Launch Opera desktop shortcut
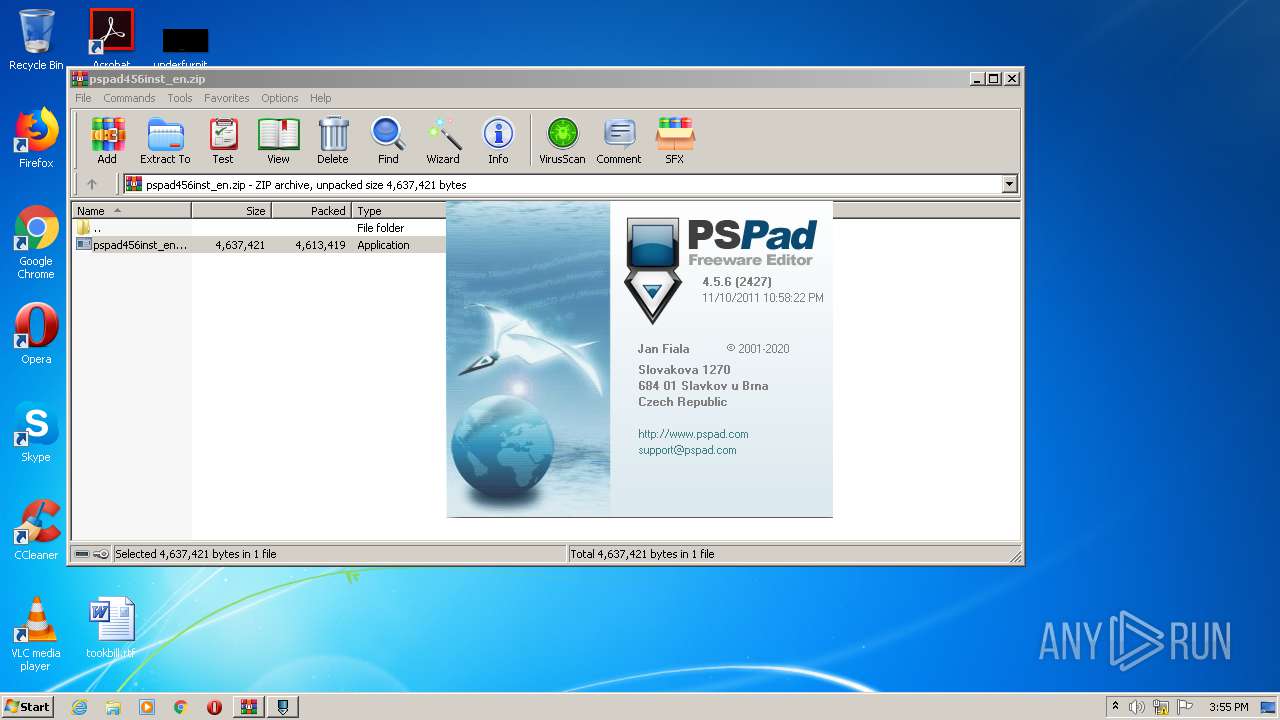The height and width of the screenshot is (720, 1280). (x=36, y=334)
